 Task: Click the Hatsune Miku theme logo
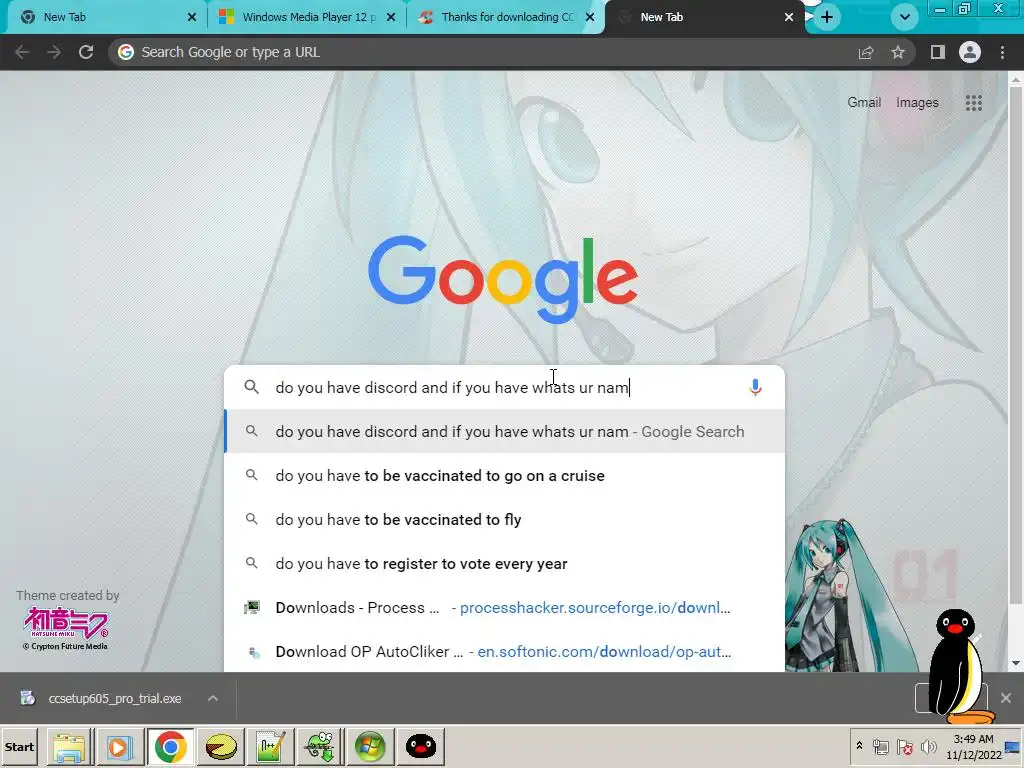pos(65,624)
